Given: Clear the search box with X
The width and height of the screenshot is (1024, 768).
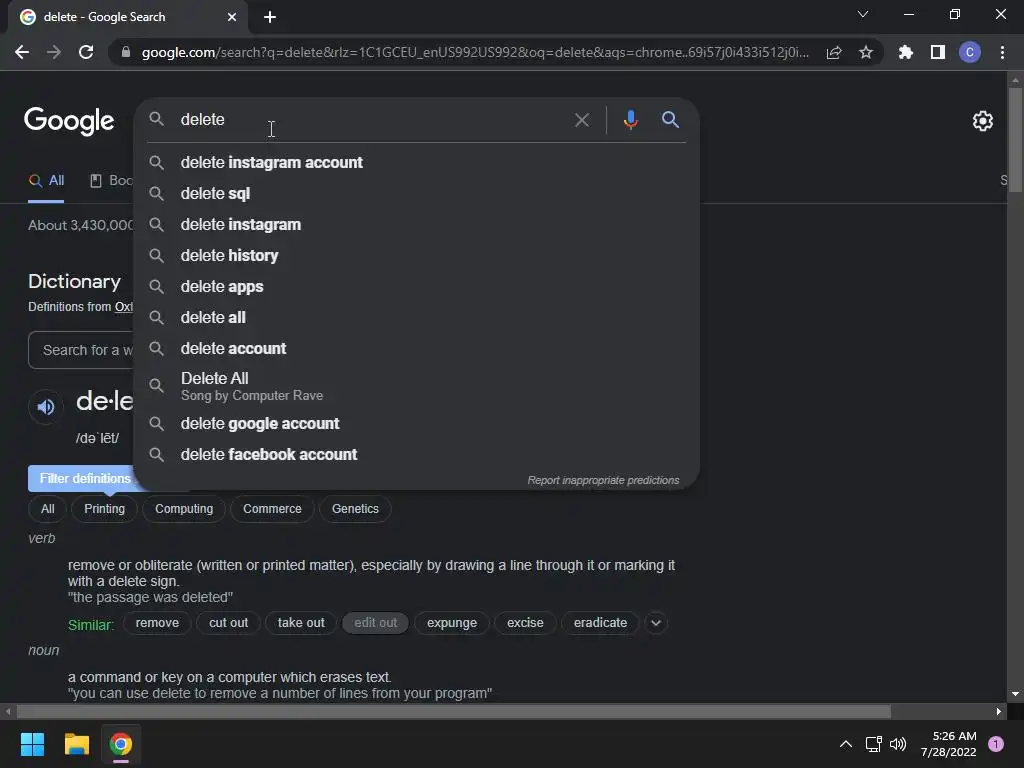Looking at the screenshot, I should pos(581,120).
